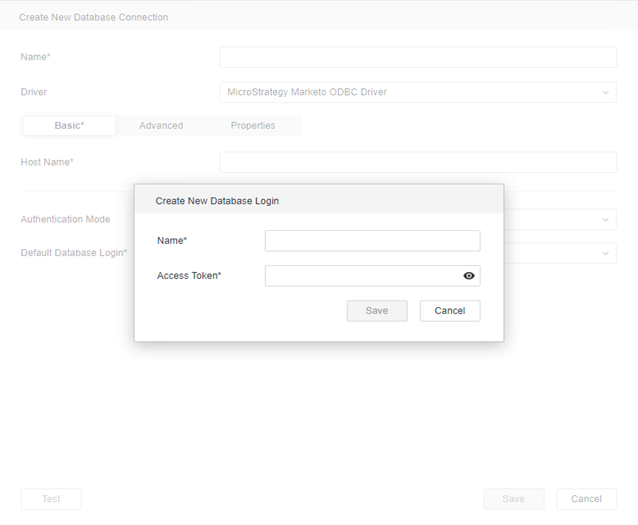Select the MicroStrategy Marketo ODBC Driver text
638x525 pixels.
click(307, 93)
